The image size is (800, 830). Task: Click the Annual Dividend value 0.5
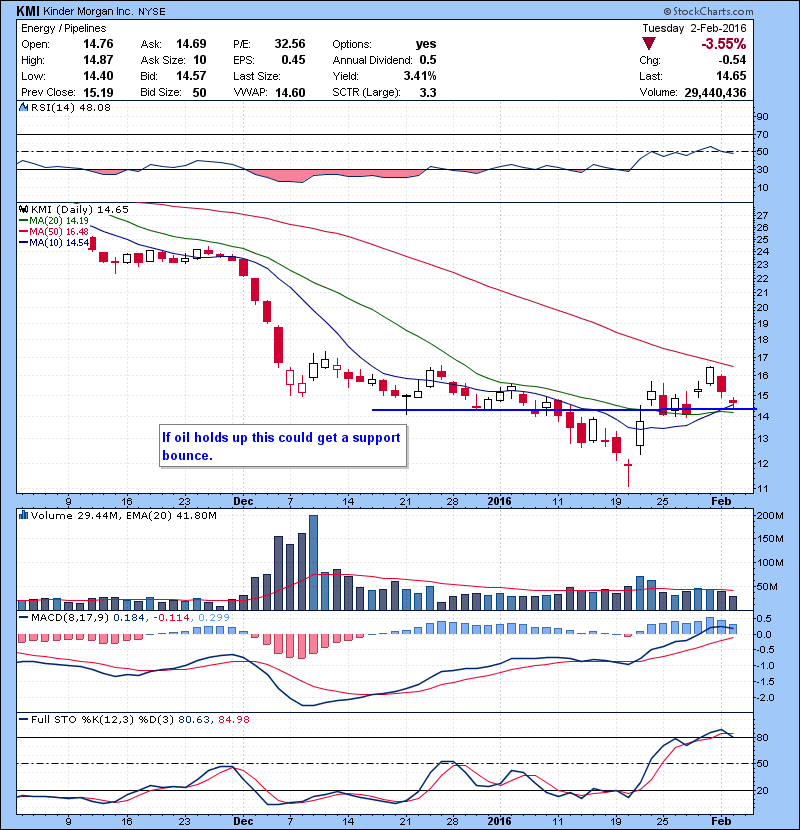pos(428,60)
